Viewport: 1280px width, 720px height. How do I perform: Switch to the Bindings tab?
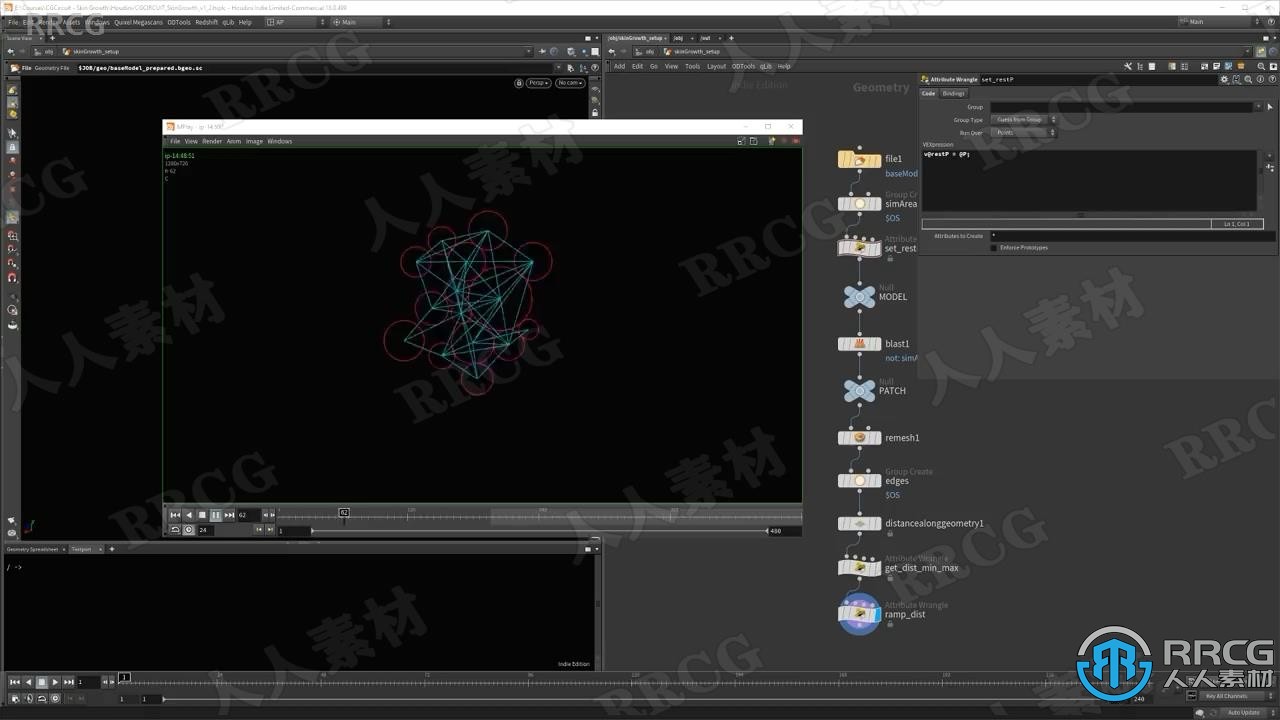[953, 93]
